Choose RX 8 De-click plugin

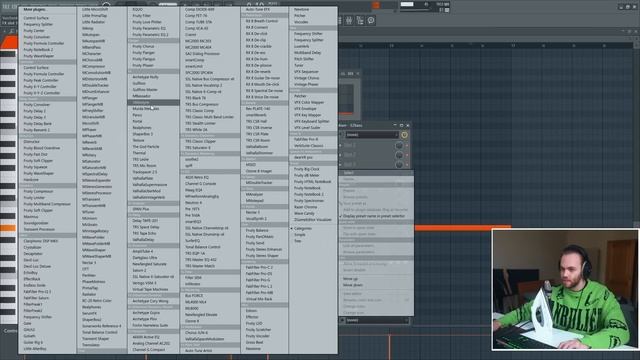pyautogui.click(x=257, y=34)
